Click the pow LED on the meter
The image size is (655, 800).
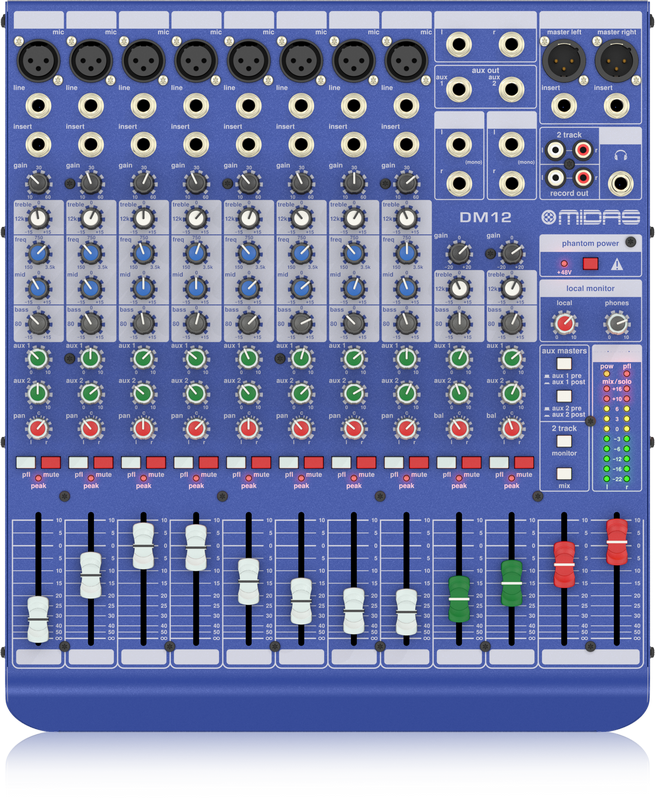coord(607,374)
